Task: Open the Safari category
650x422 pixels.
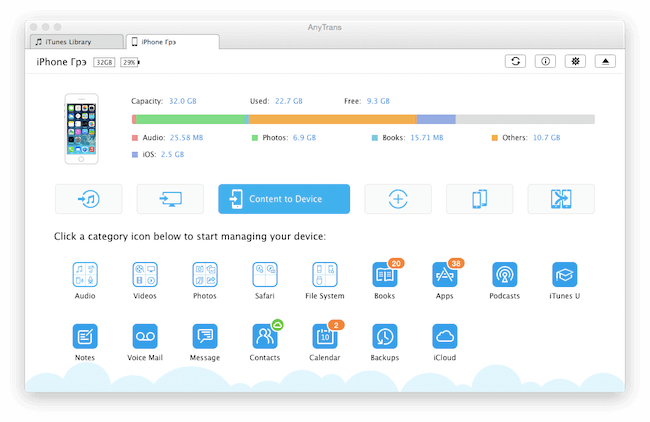Action: tap(264, 274)
